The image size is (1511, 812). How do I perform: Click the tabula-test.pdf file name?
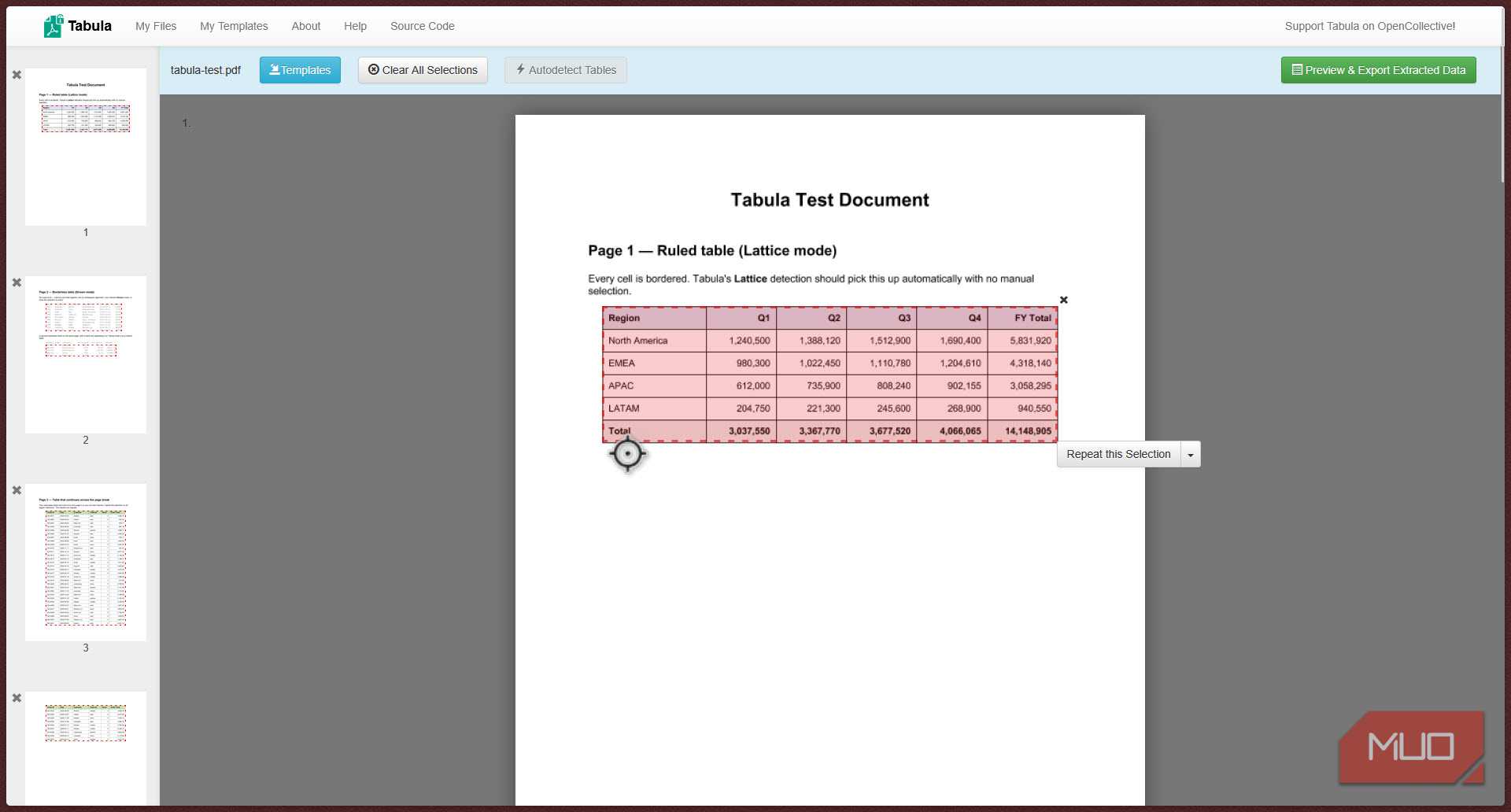pos(205,70)
